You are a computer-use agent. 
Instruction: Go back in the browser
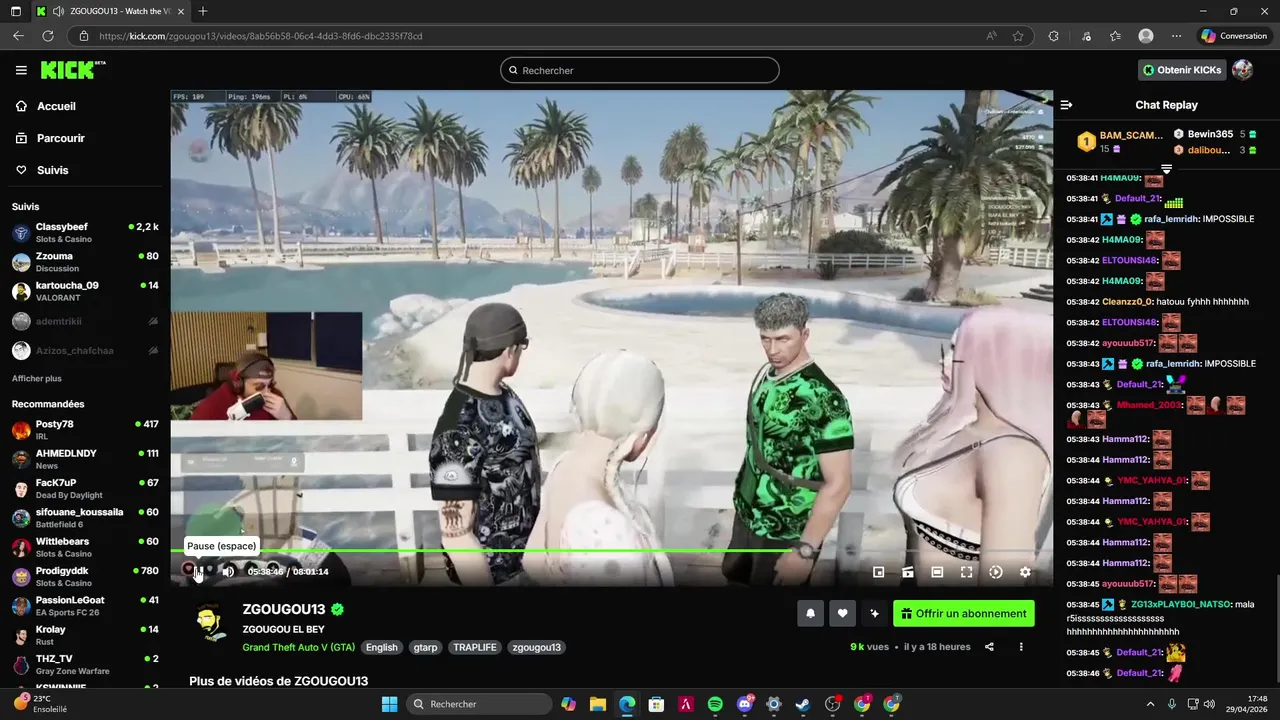pyautogui.click(x=18, y=36)
